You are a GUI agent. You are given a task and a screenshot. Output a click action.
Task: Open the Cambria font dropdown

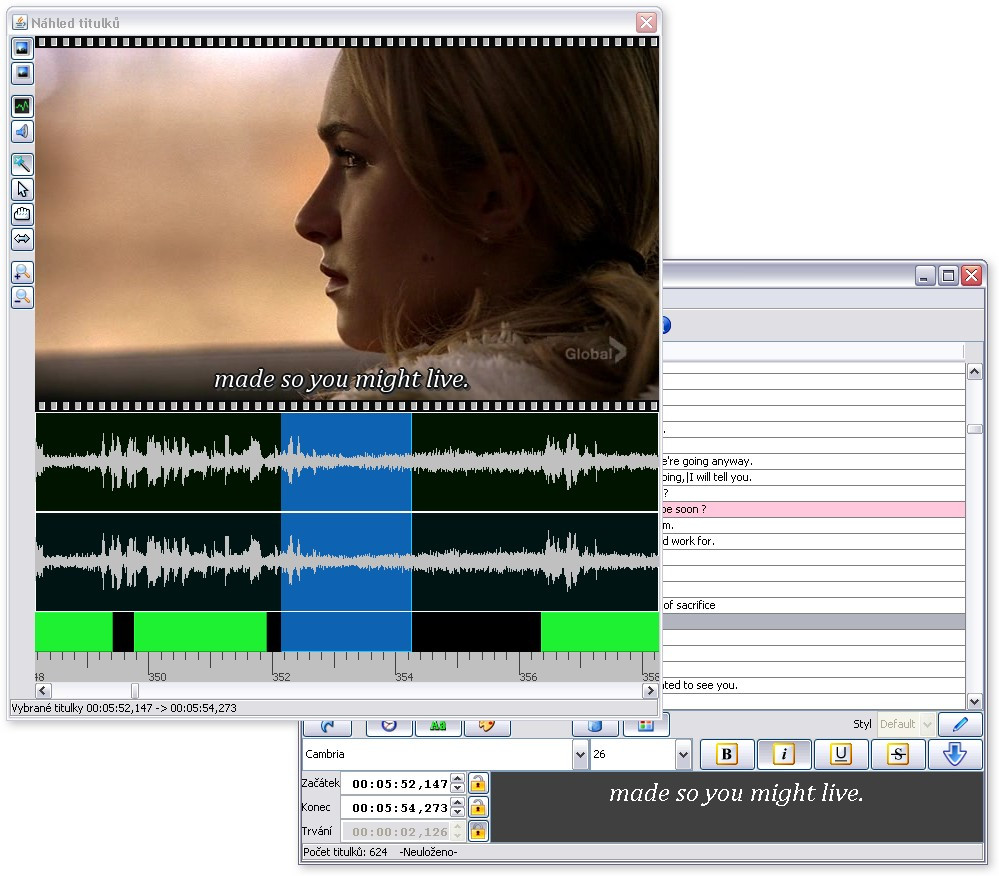pos(580,754)
